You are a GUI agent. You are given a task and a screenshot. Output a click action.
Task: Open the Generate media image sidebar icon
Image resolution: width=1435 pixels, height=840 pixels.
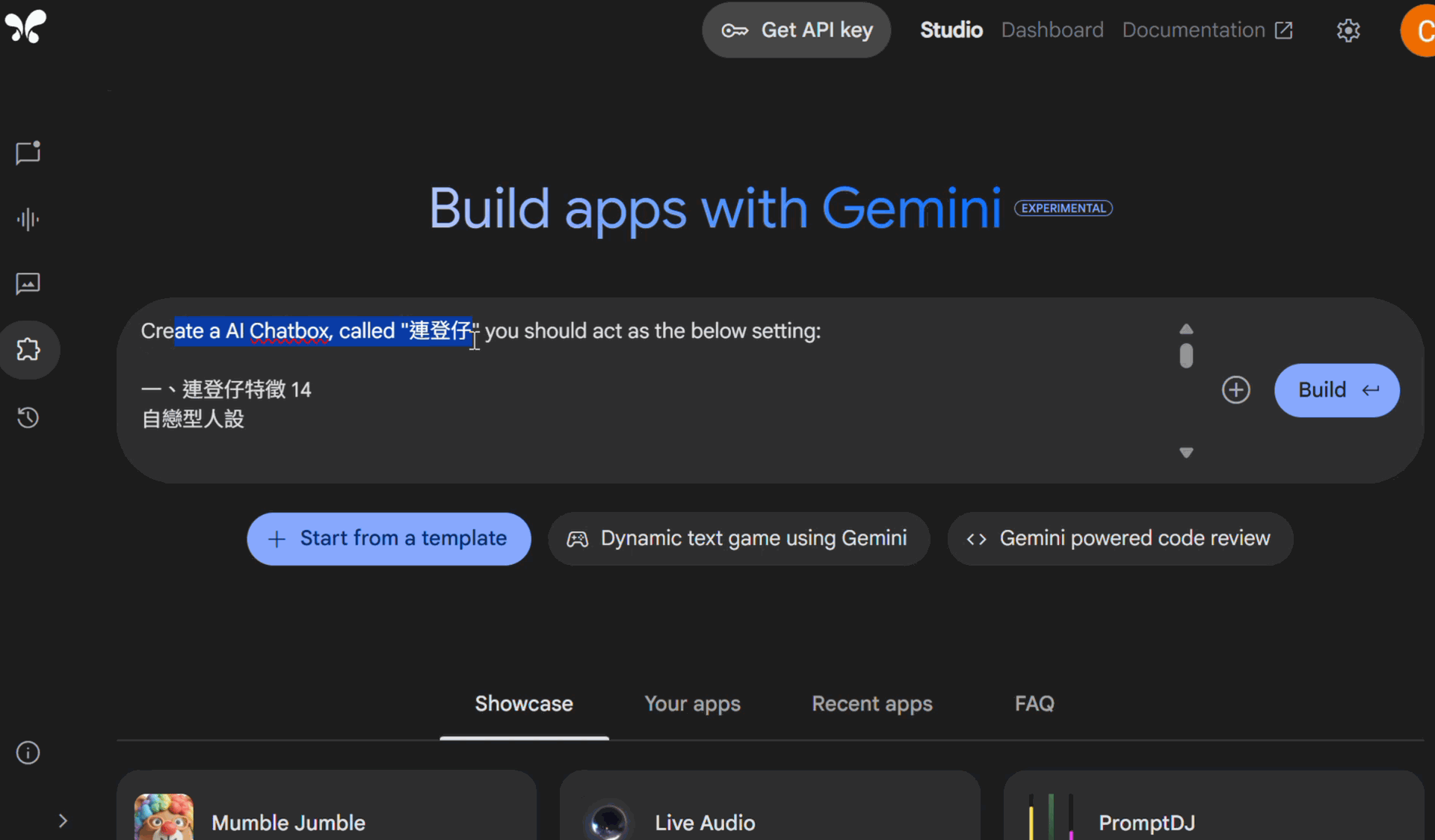pyautogui.click(x=28, y=284)
